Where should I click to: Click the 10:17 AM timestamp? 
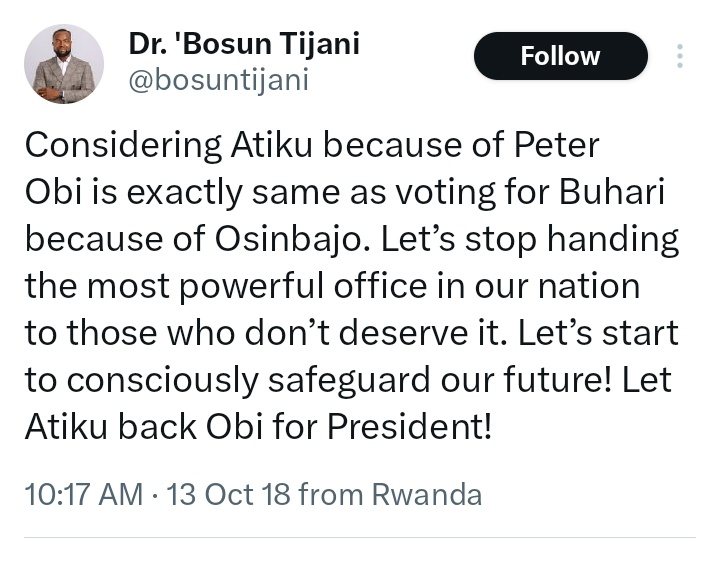(x=83, y=494)
